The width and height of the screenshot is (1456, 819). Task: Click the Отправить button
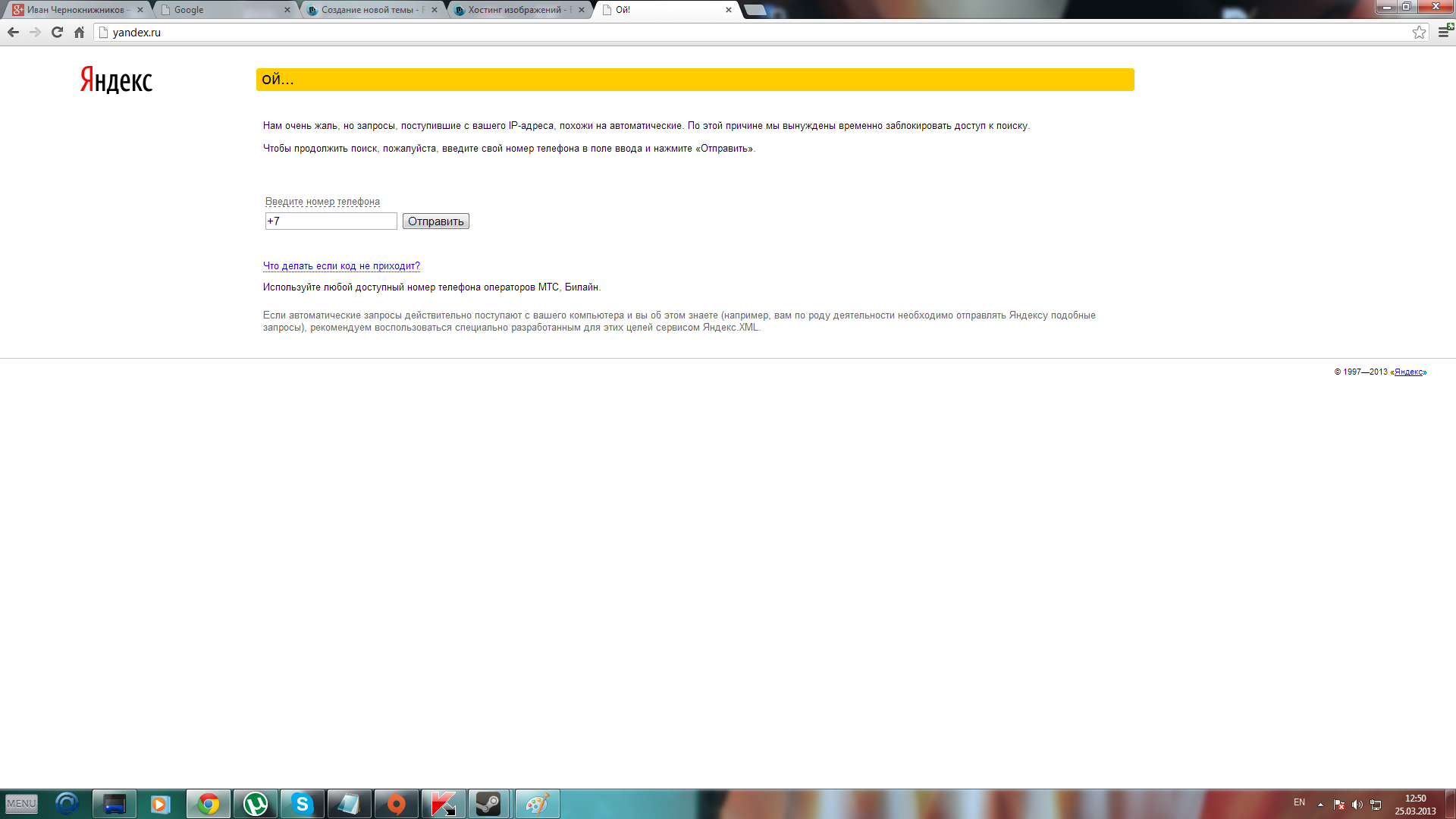436,221
